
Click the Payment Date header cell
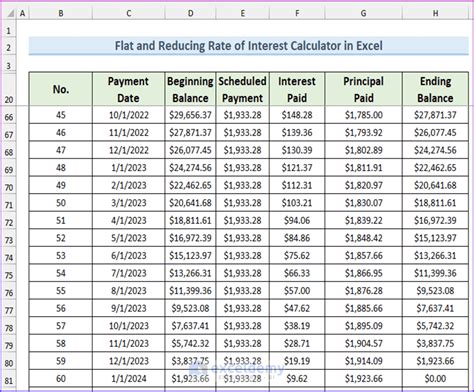(129, 89)
